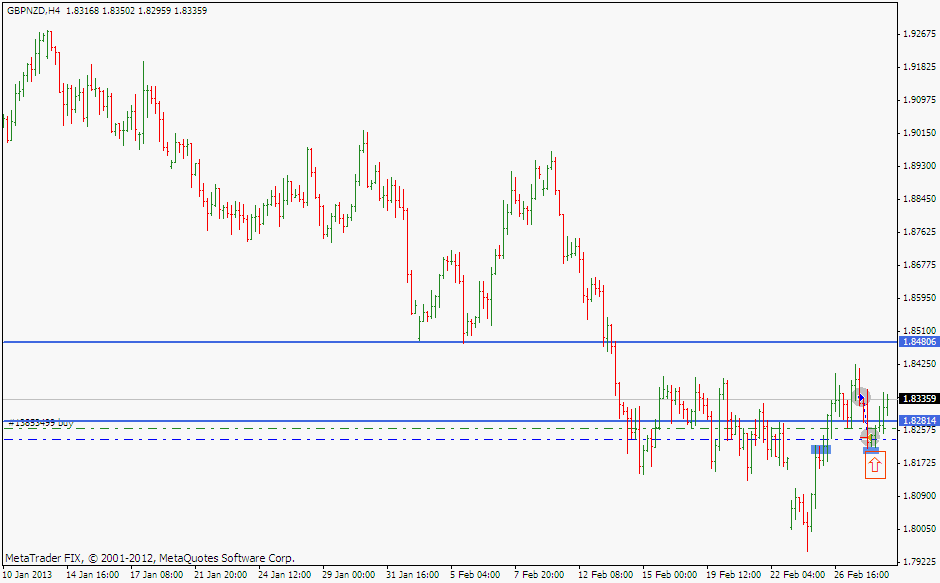Click the orange exit arrow marker in gray circle

coord(871,438)
